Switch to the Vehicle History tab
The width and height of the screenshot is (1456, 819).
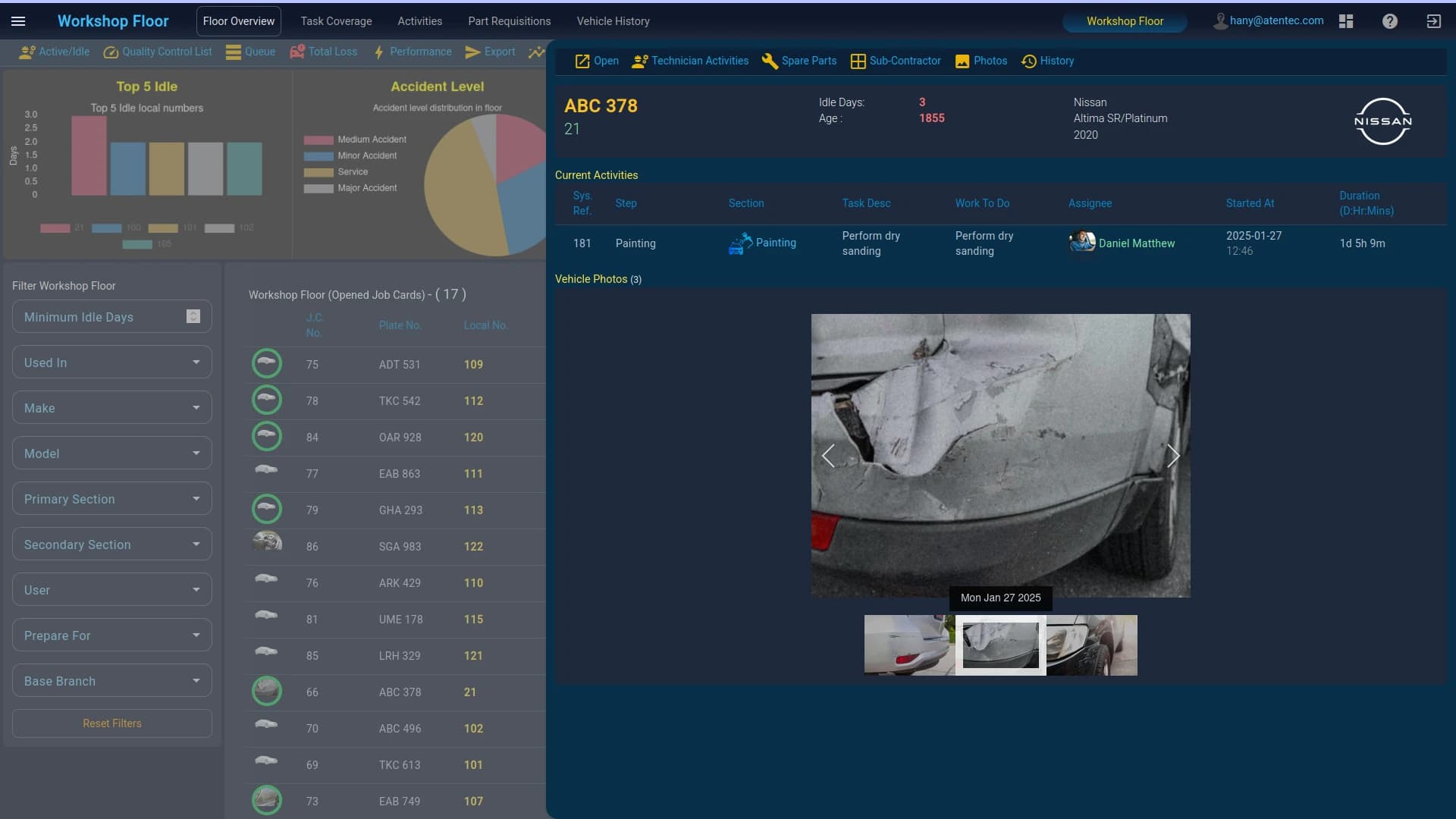tap(613, 21)
